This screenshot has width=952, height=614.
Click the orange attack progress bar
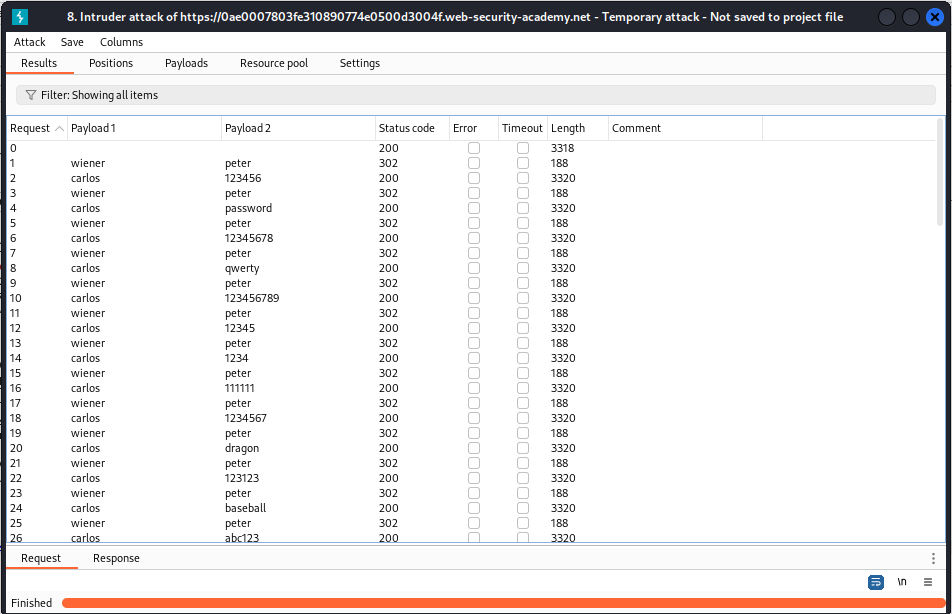pos(503,603)
